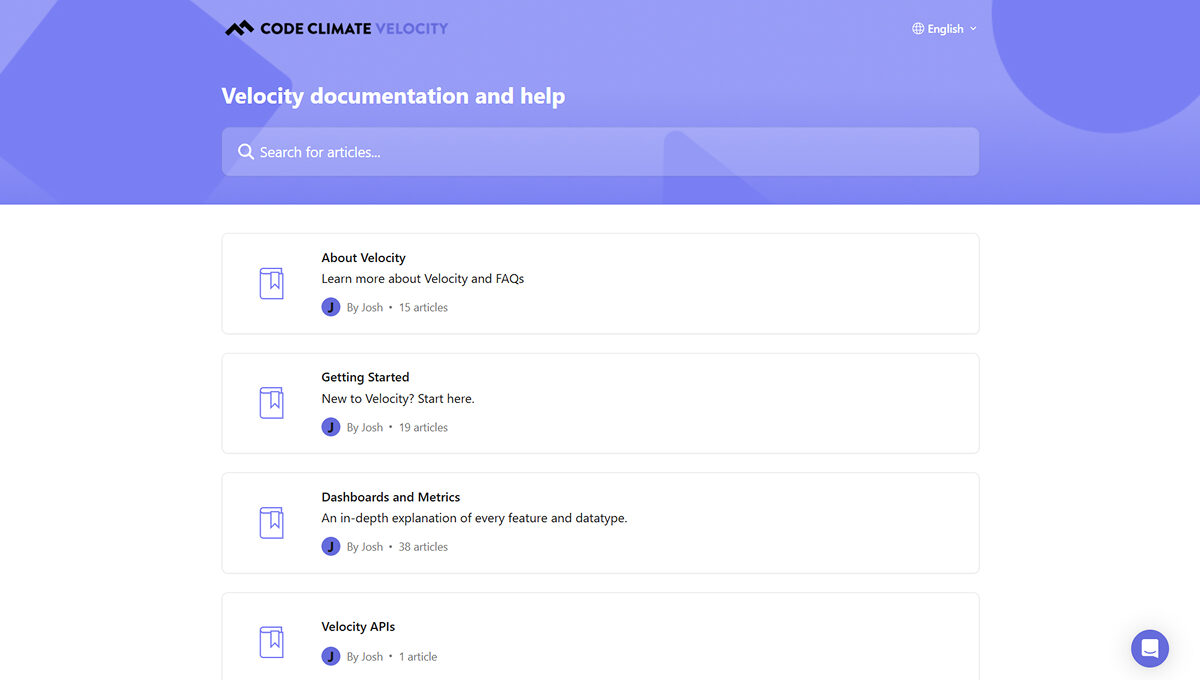Select the Dashboards and Metrics book icon

point(271,522)
